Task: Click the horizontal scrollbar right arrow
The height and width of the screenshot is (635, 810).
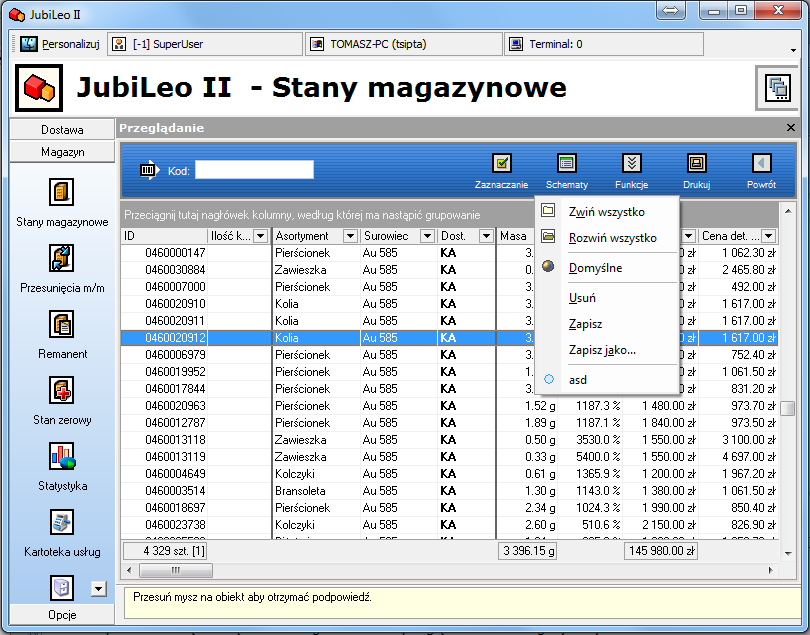Action: (771, 570)
